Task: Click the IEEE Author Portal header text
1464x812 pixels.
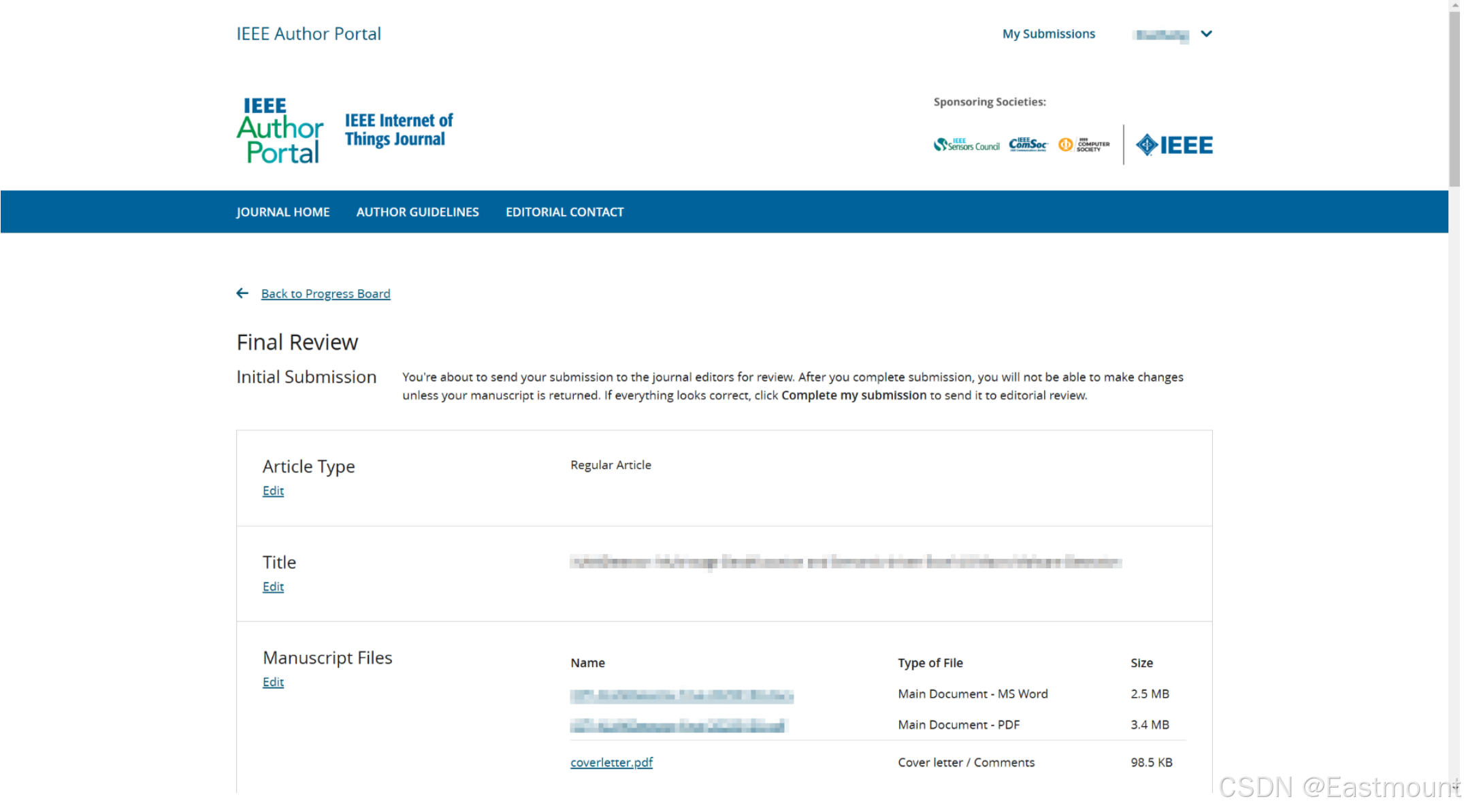Action: pos(308,34)
